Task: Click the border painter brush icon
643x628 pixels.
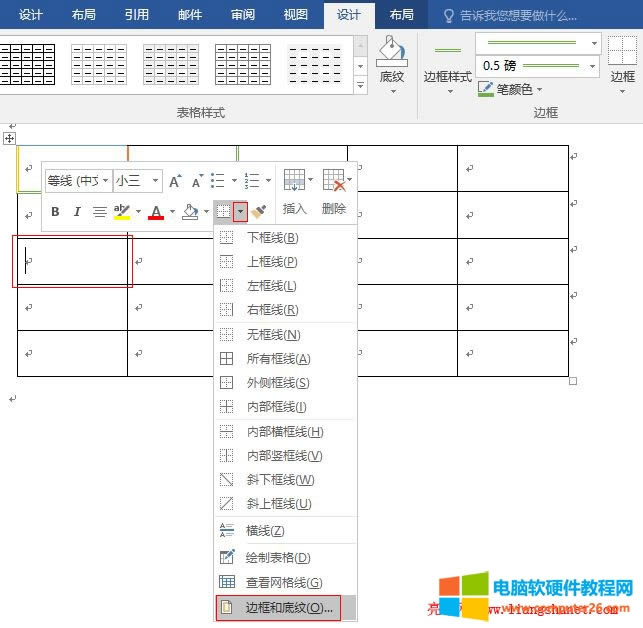Action: [258, 212]
